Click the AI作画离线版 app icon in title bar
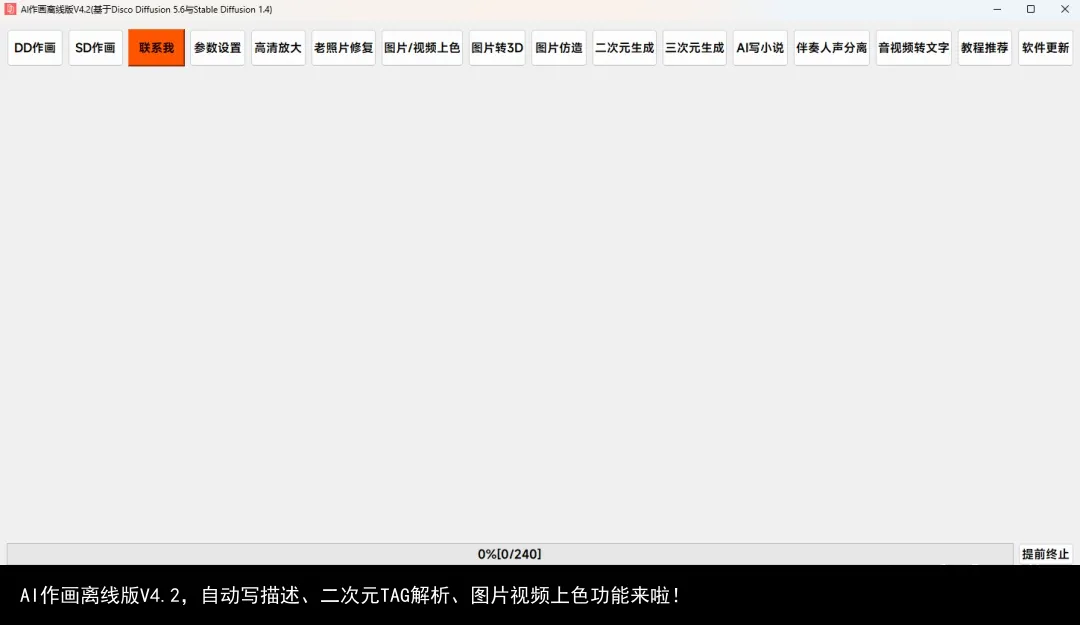1080x625 pixels. [x=10, y=10]
